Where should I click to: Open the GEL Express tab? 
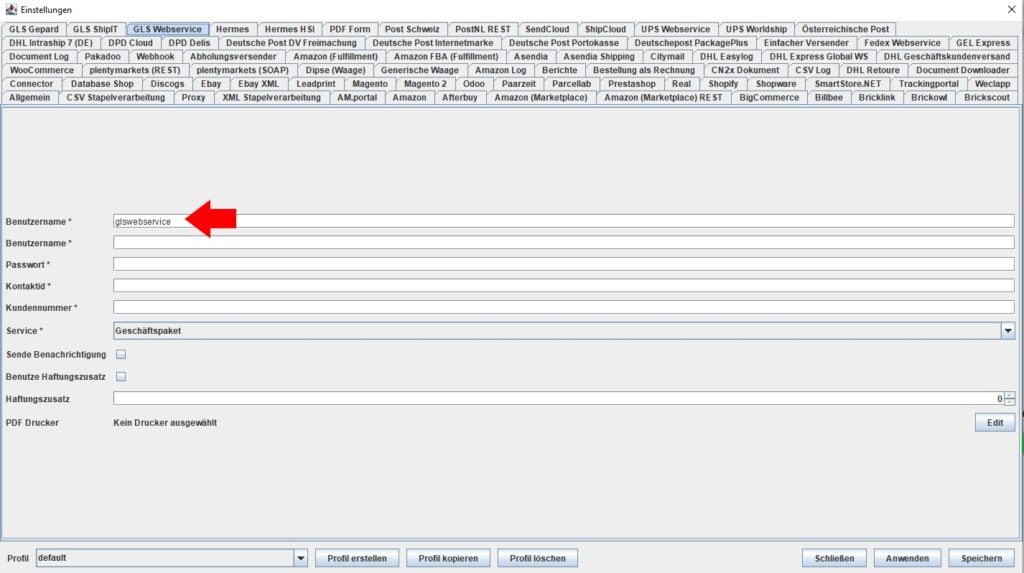point(983,43)
